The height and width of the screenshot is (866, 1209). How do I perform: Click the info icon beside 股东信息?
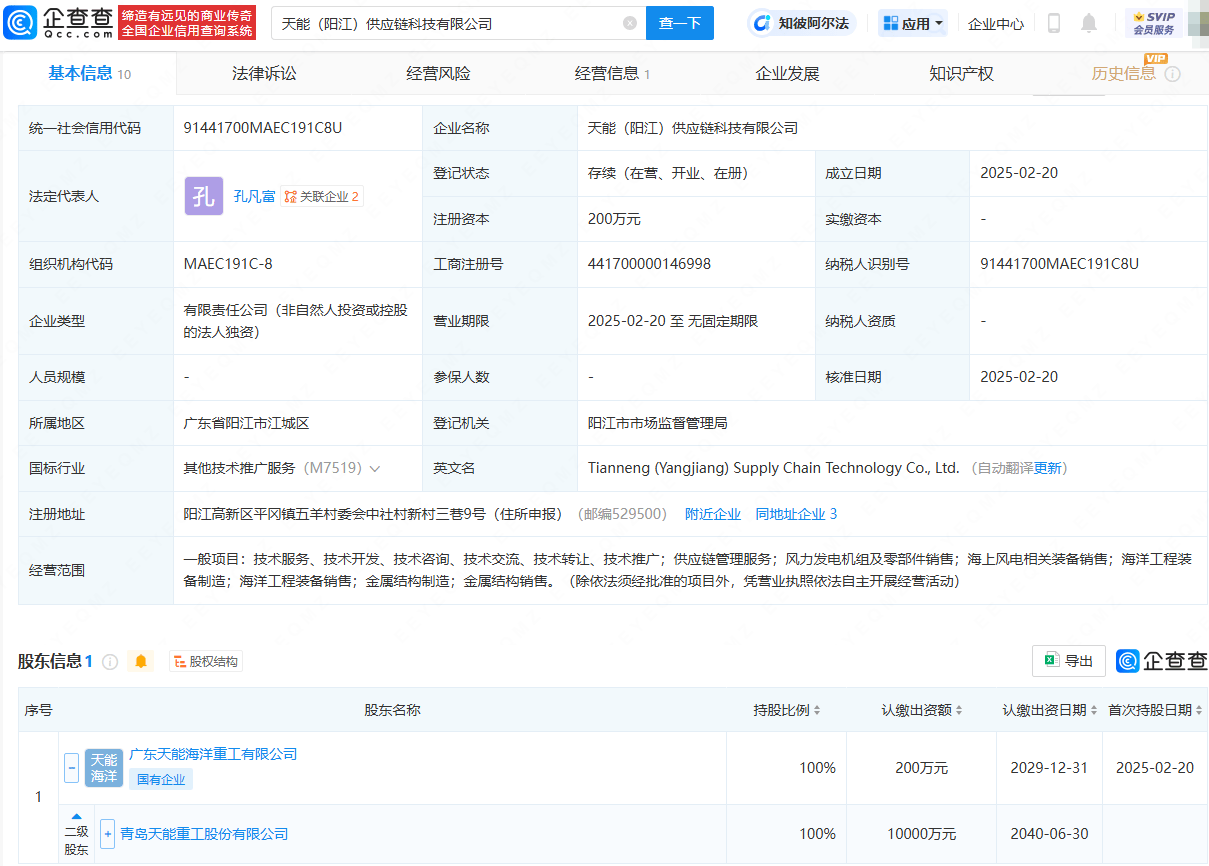point(110,661)
